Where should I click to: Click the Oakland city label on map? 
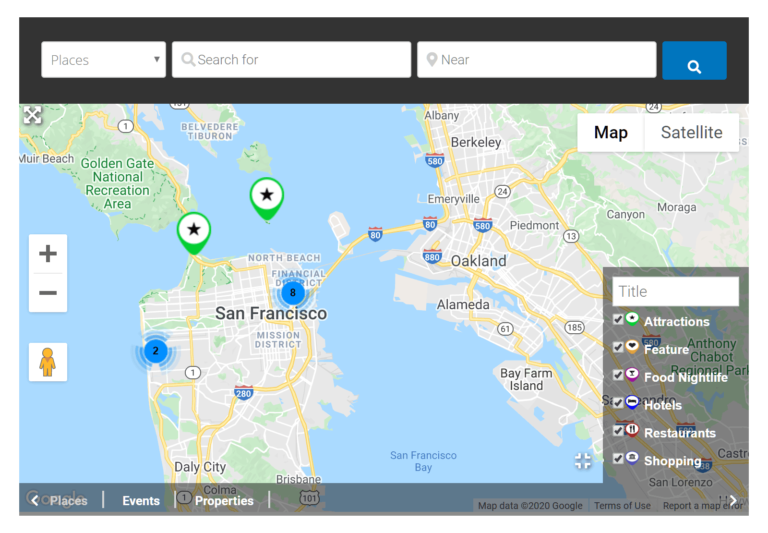point(479,261)
